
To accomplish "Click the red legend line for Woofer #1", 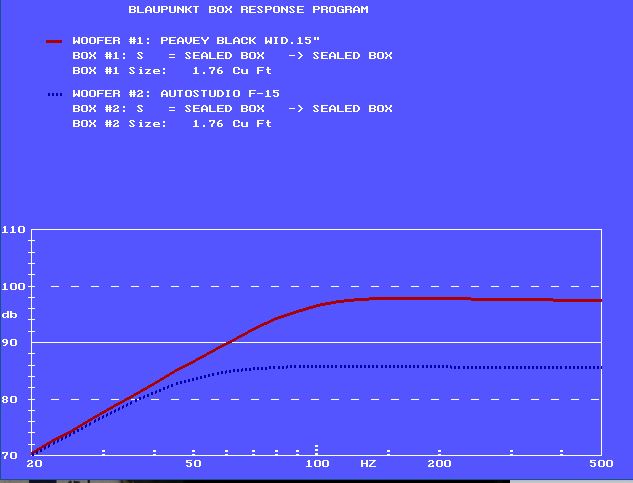I will tap(54, 41).
